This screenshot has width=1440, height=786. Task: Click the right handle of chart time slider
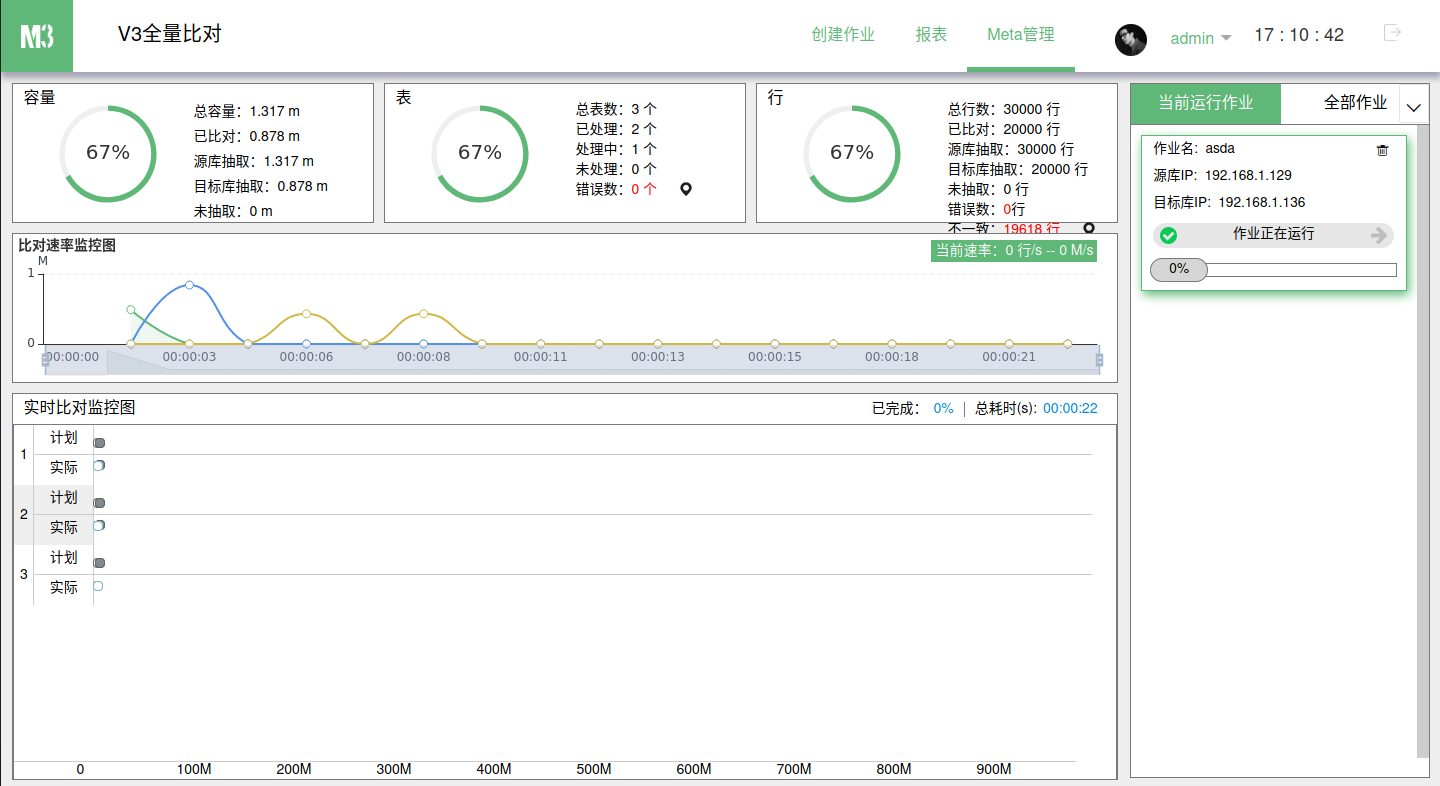click(x=1100, y=359)
